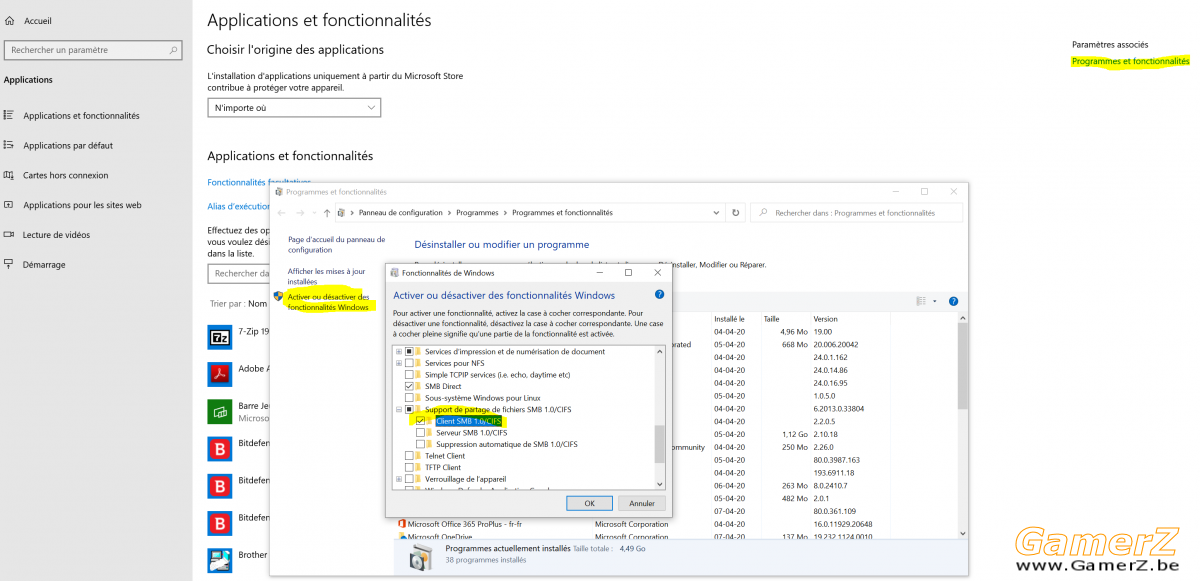
Task: Click the Applications par défaut sidebar icon
Action: tap(9, 145)
